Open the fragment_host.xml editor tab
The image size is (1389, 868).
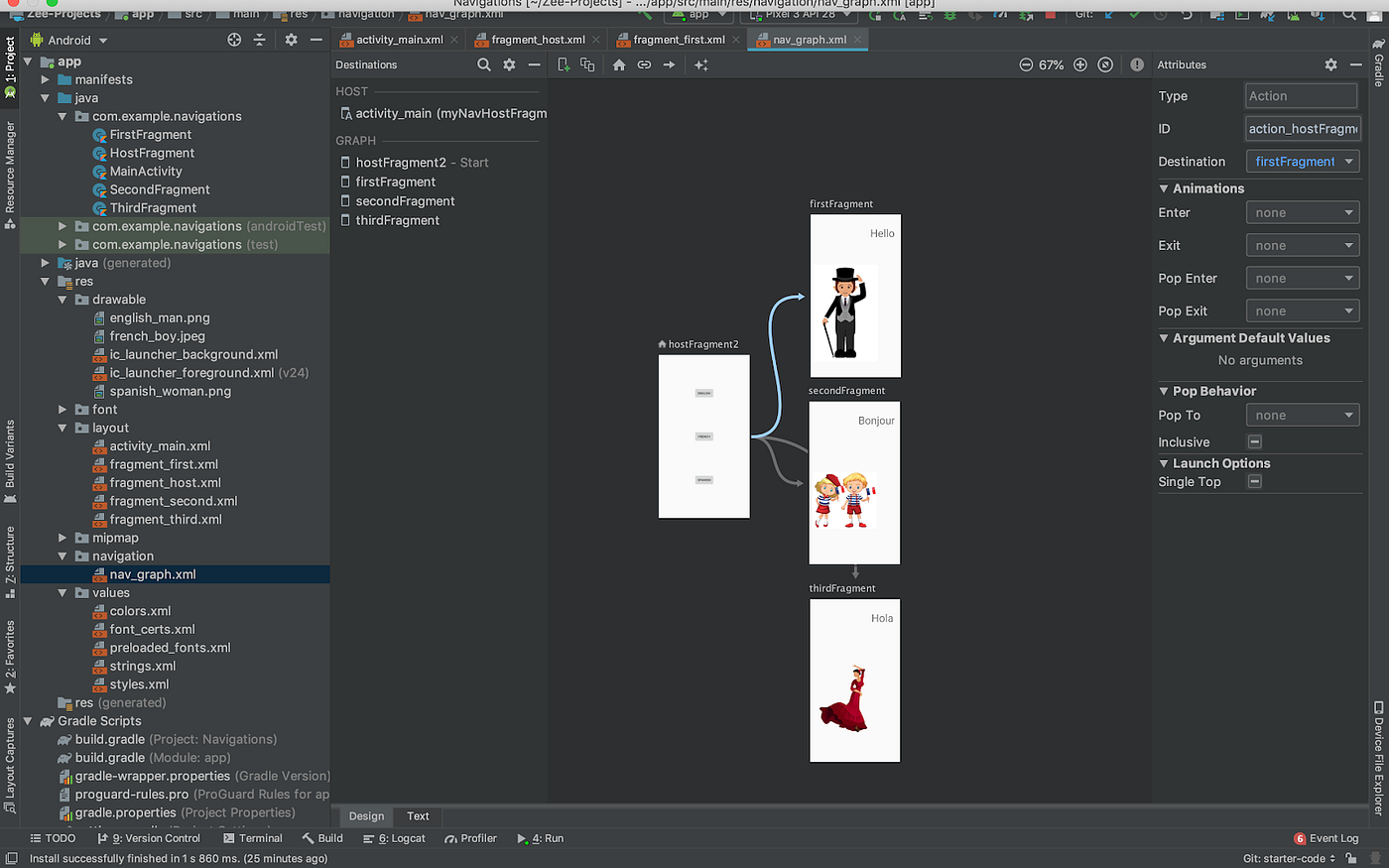(x=537, y=40)
